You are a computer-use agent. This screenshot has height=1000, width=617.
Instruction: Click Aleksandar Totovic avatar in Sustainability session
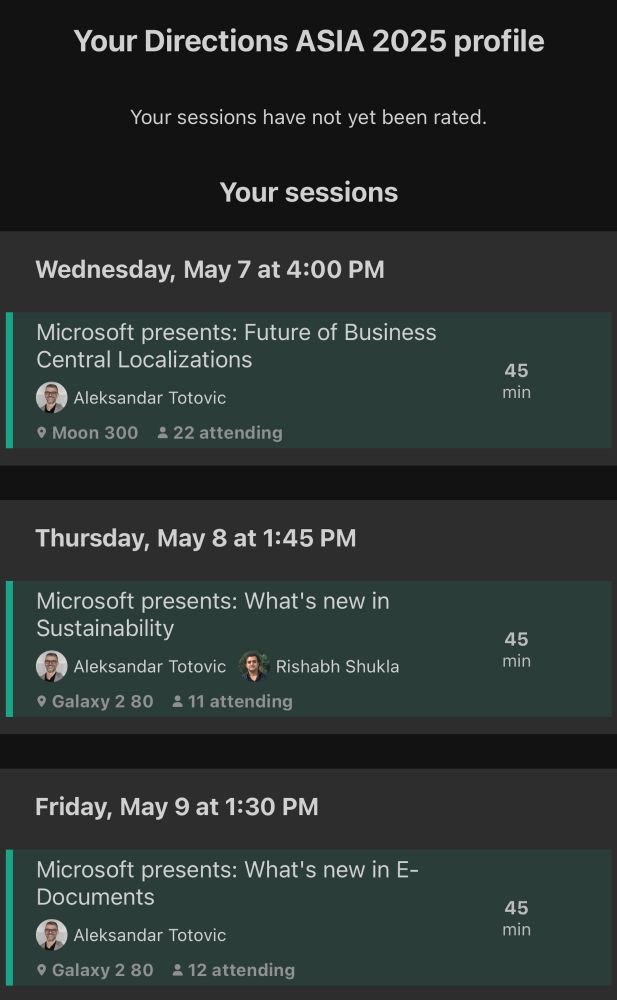(x=52, y=666)
